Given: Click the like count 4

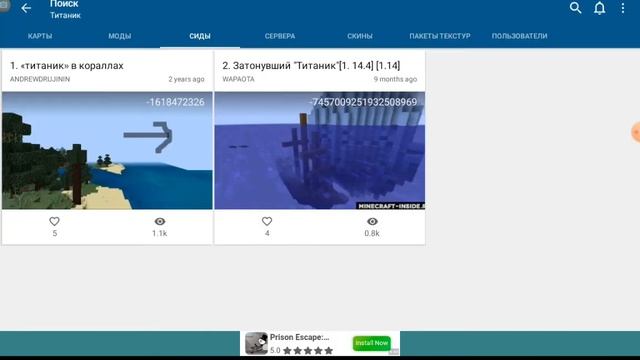Looking at the screenshot, I should (x=267, y=233).
